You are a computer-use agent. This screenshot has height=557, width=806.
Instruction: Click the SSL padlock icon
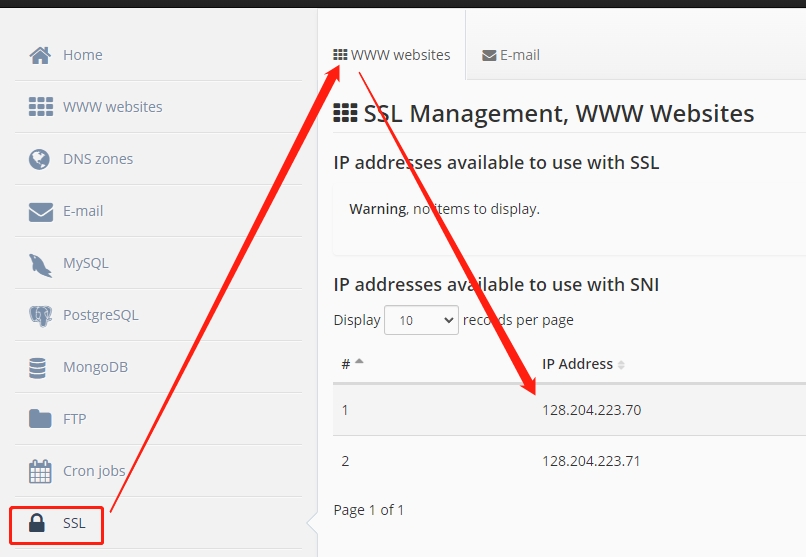coord(37,523)
